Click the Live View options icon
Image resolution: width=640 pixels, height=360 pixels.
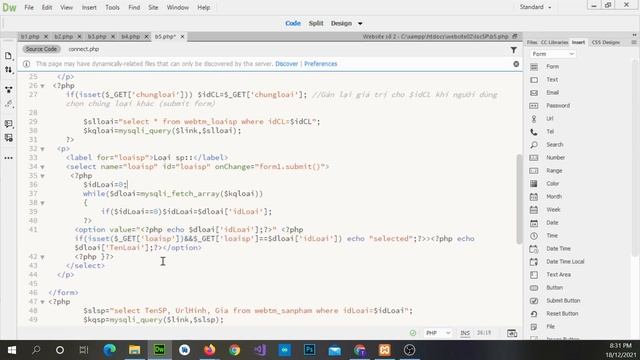[9, 89]
